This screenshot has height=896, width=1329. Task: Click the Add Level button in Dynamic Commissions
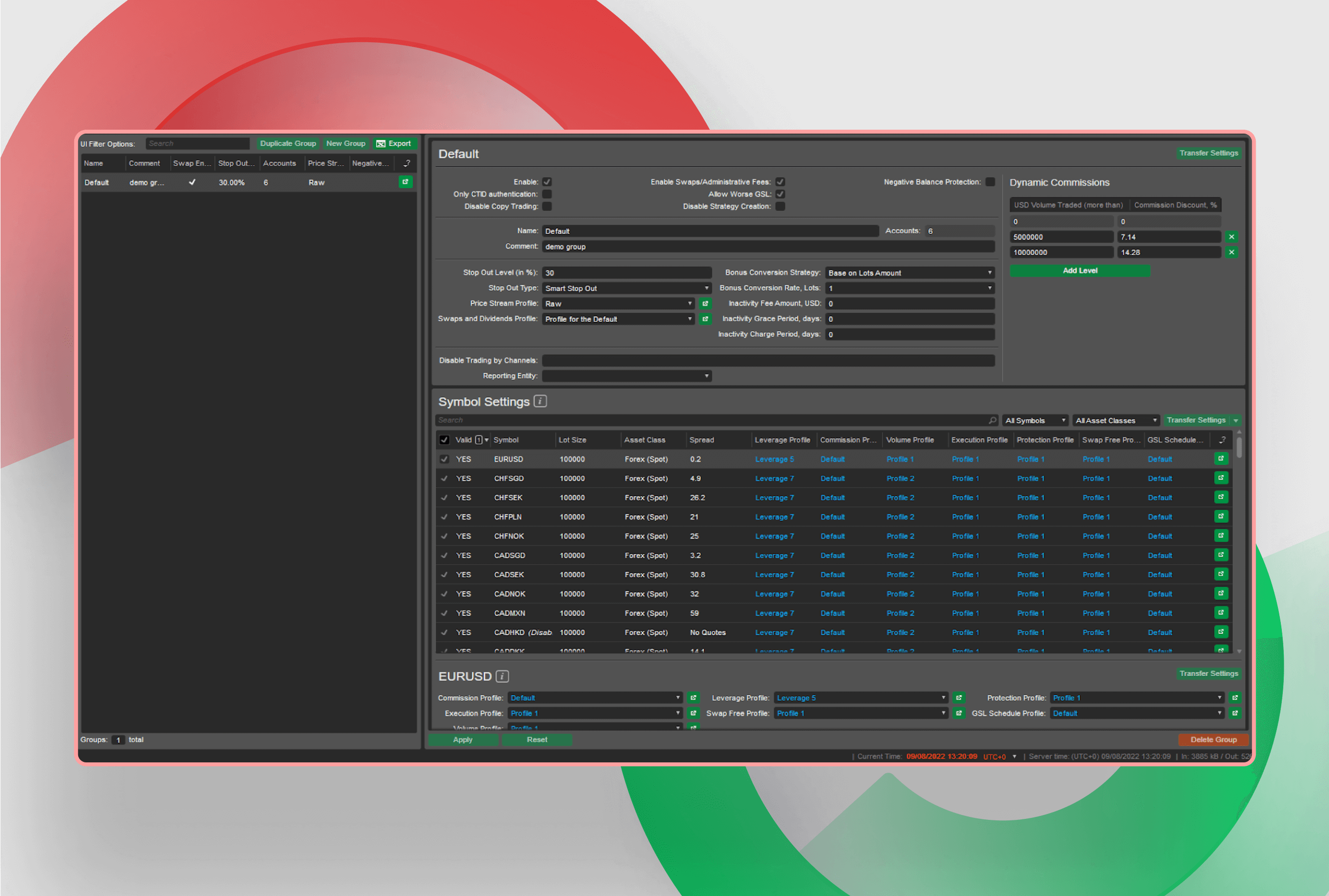pos(1080,270)
